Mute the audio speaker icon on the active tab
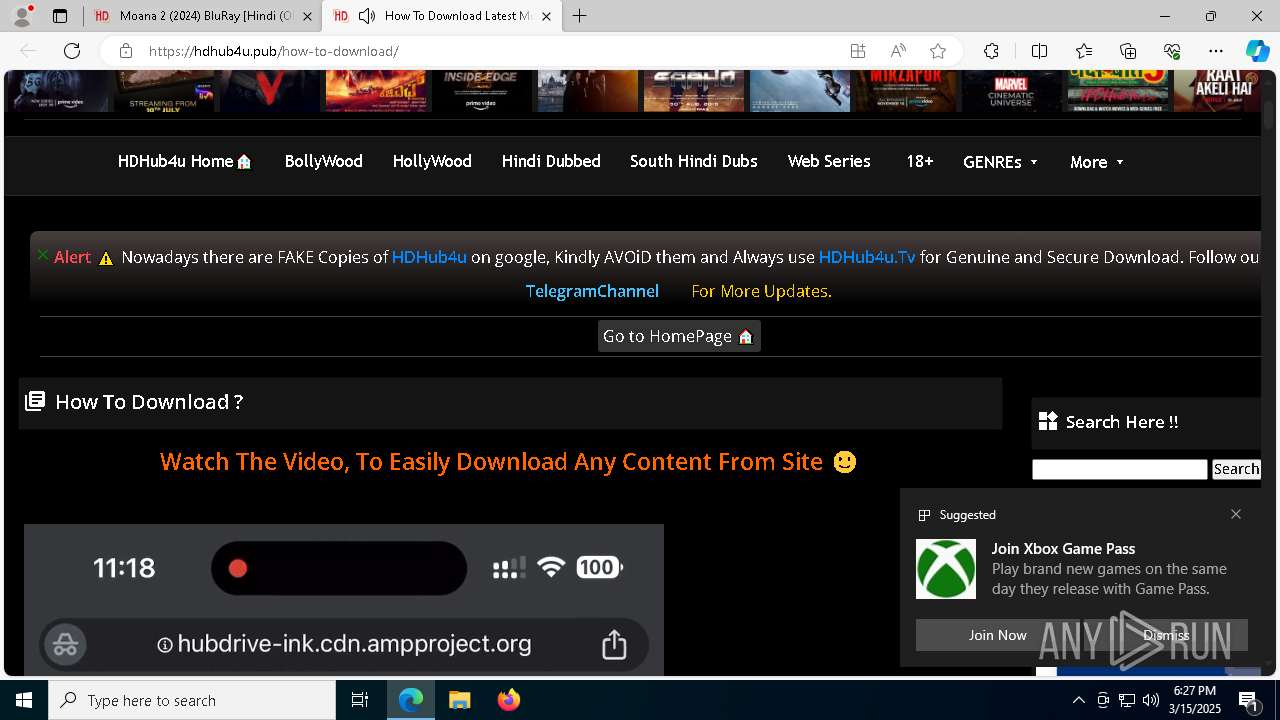1280x720 pixels. (367, 16)
